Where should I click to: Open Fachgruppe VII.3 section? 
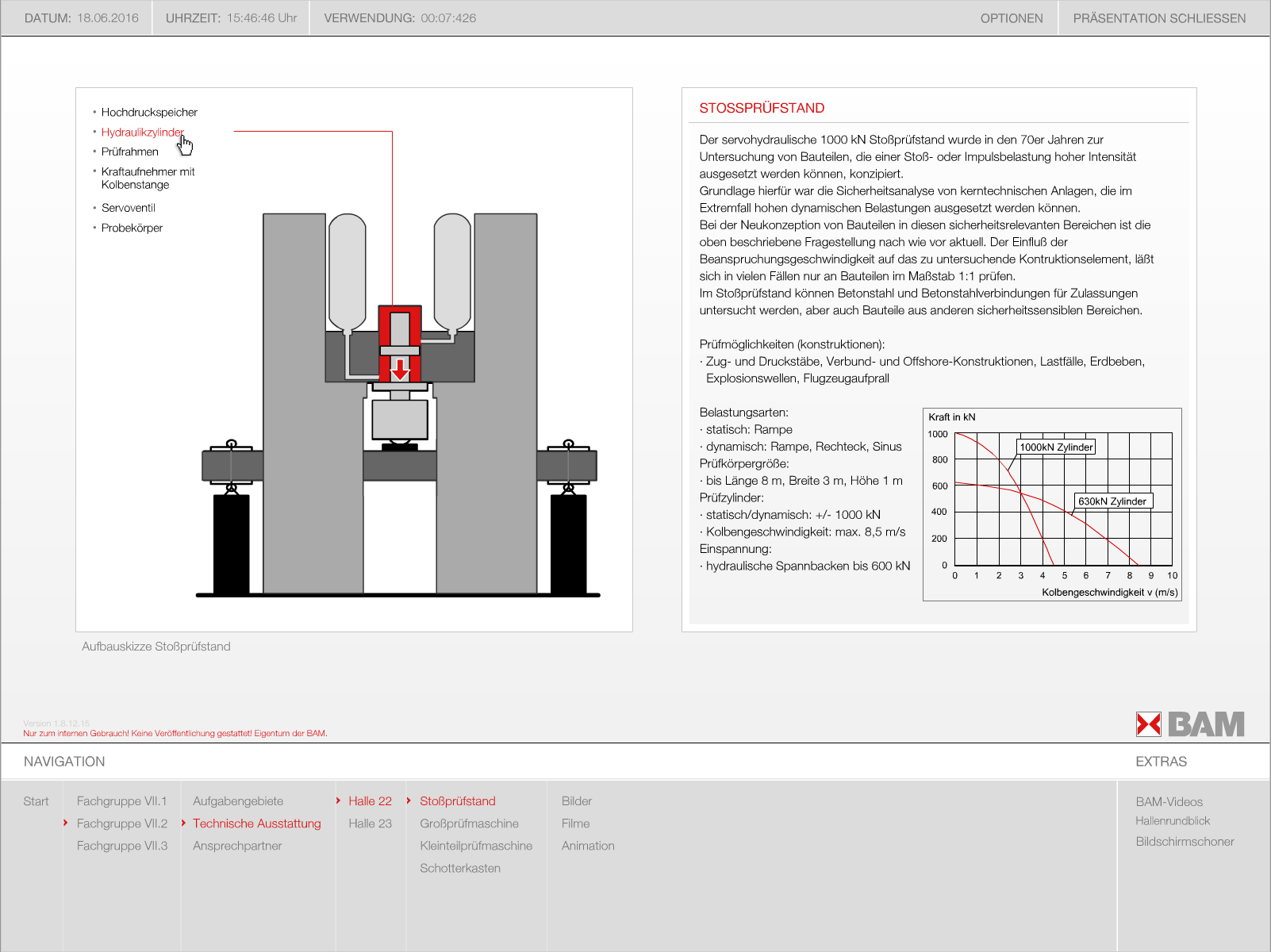[x=121, y=846]
